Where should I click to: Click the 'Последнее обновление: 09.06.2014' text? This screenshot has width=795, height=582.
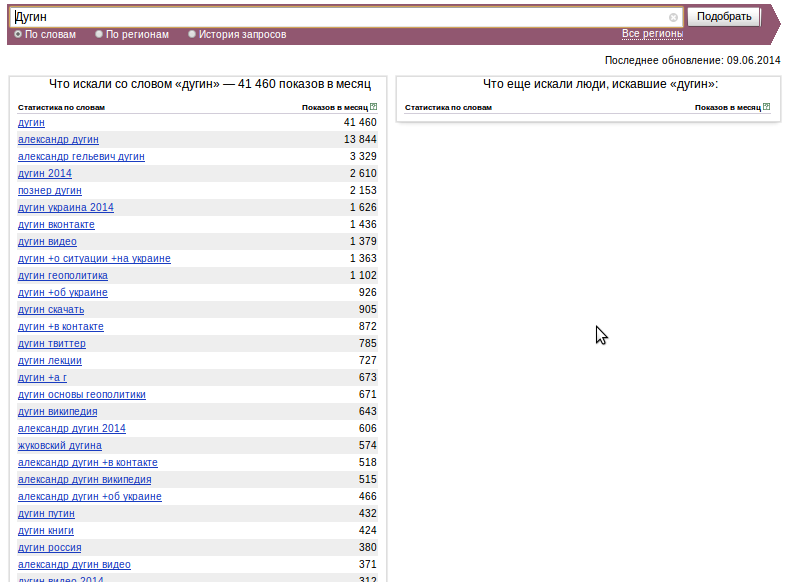[692, 60]
